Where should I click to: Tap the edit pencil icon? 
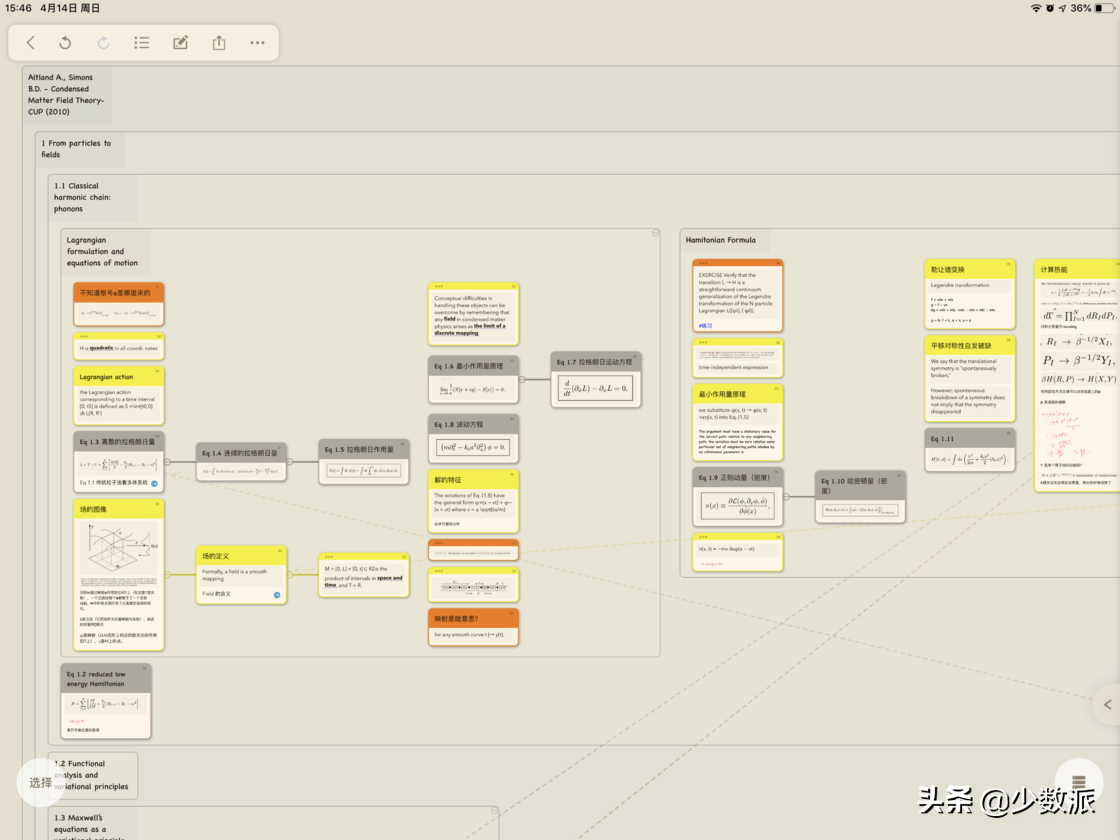click(181, 43)
